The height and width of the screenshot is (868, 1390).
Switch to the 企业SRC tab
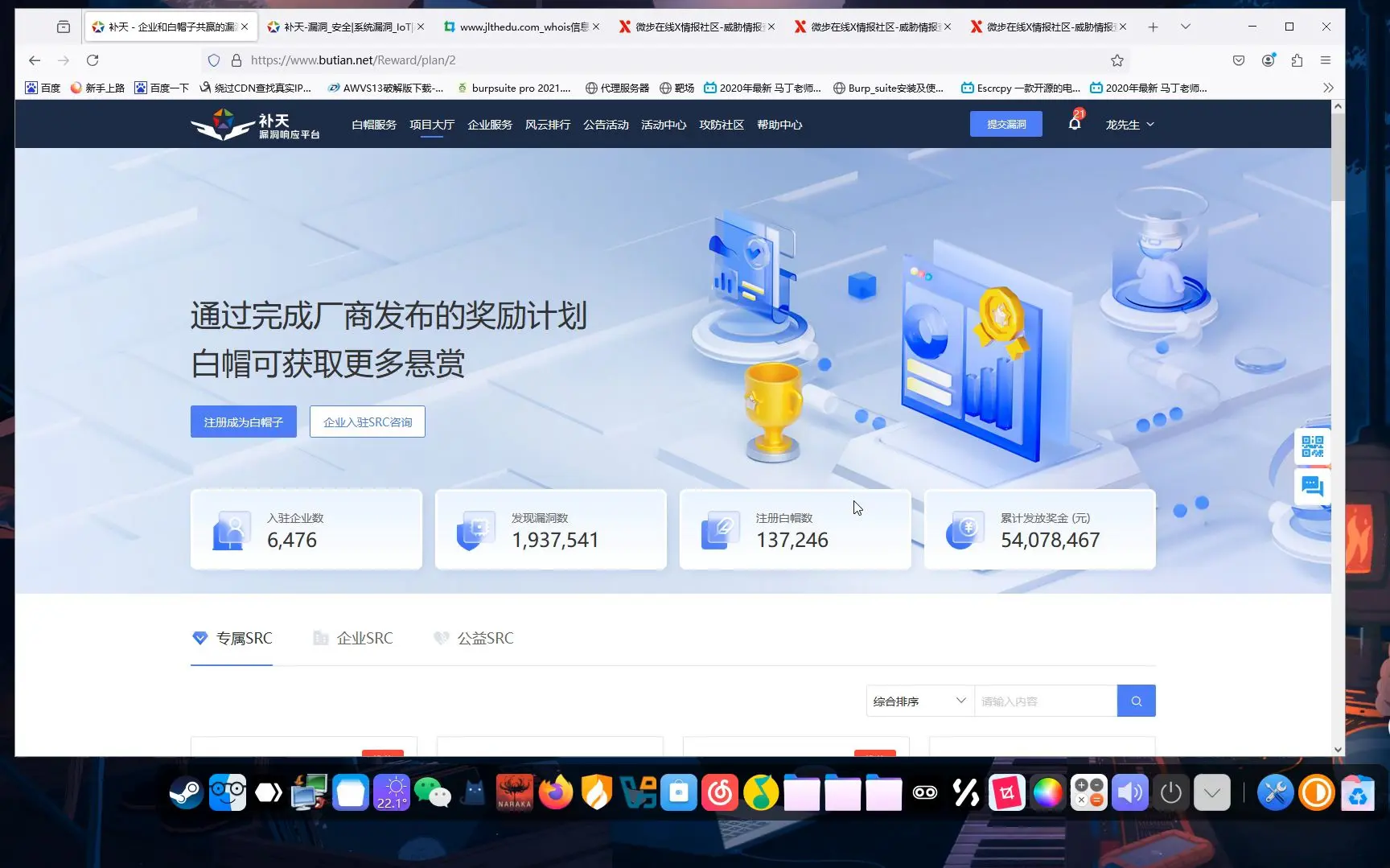[x=364, y=638]
